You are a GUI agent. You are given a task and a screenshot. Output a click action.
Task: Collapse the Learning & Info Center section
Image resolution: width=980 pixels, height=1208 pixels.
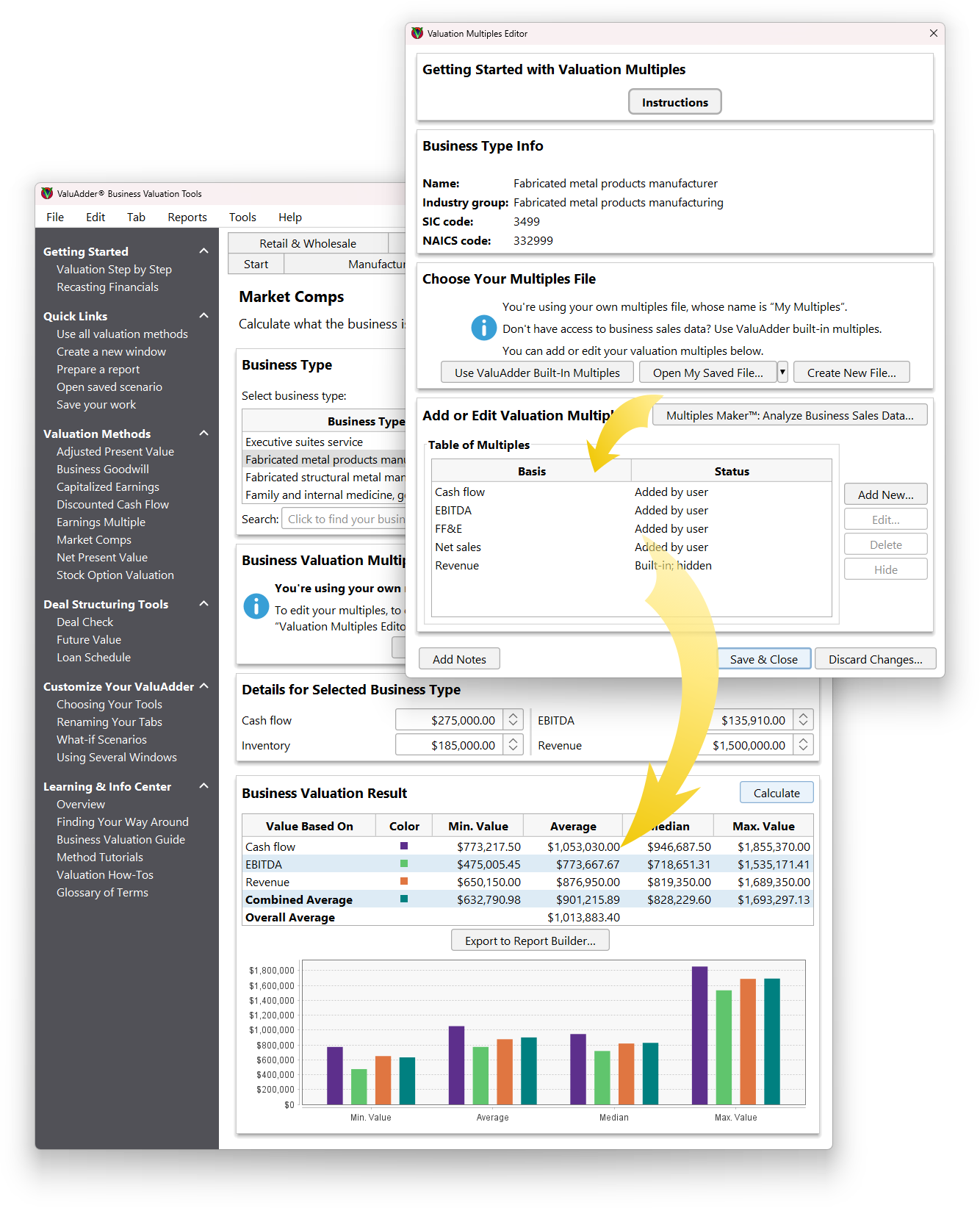coord(204,786)
